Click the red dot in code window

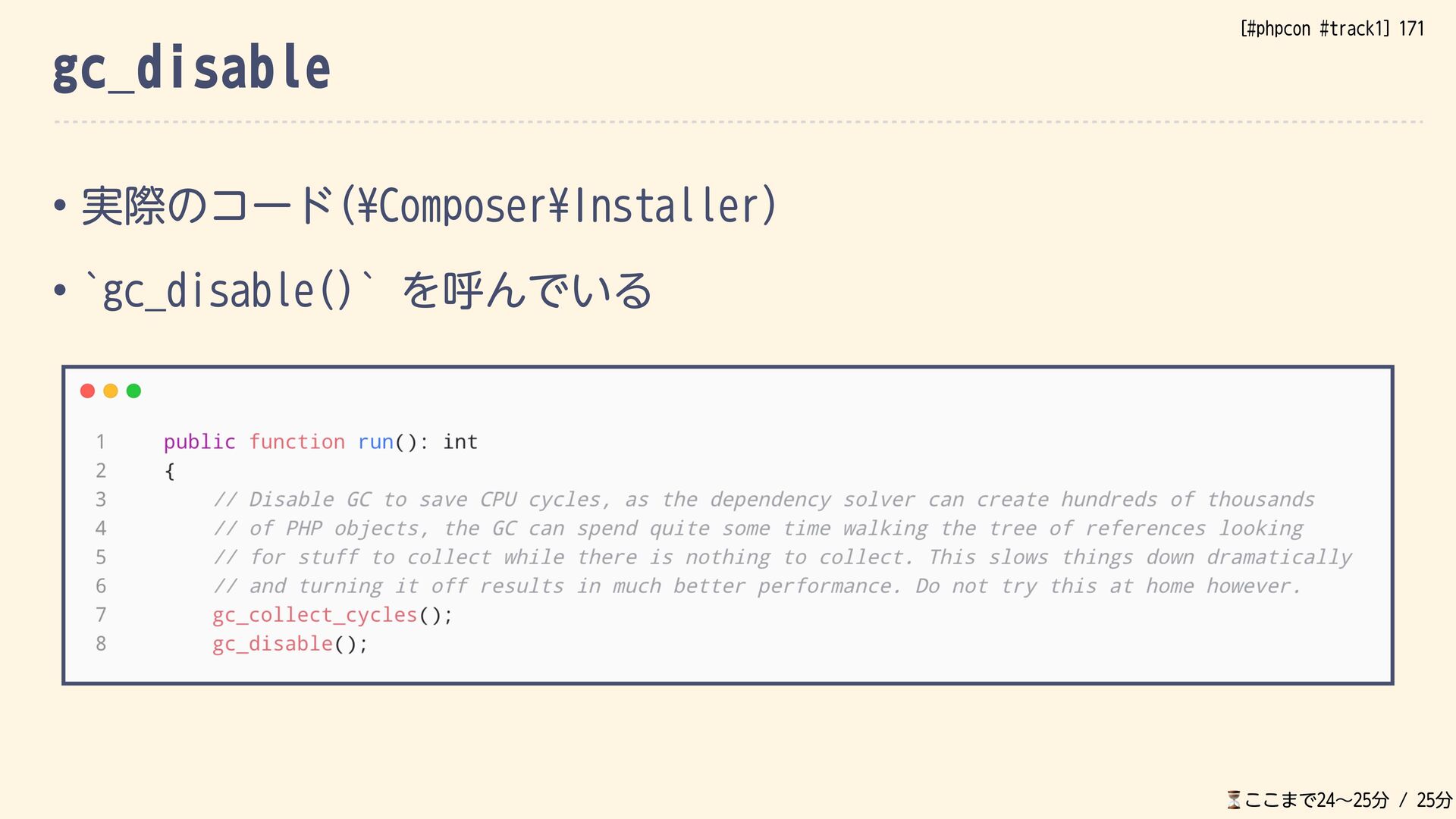click(x=87, y=391)
